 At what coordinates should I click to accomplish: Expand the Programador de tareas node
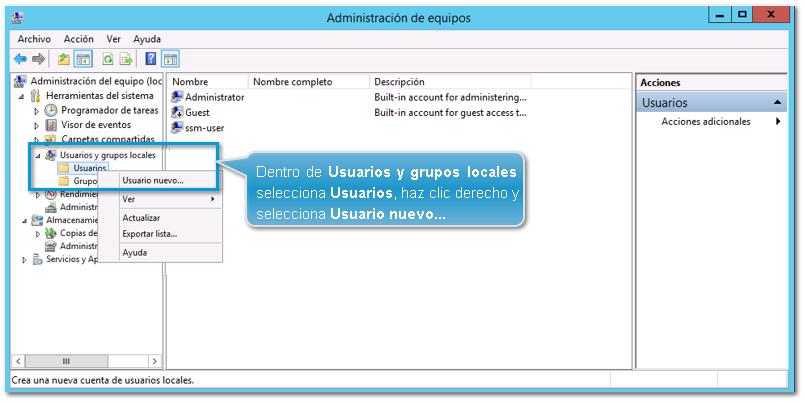(x=36, y=111)
